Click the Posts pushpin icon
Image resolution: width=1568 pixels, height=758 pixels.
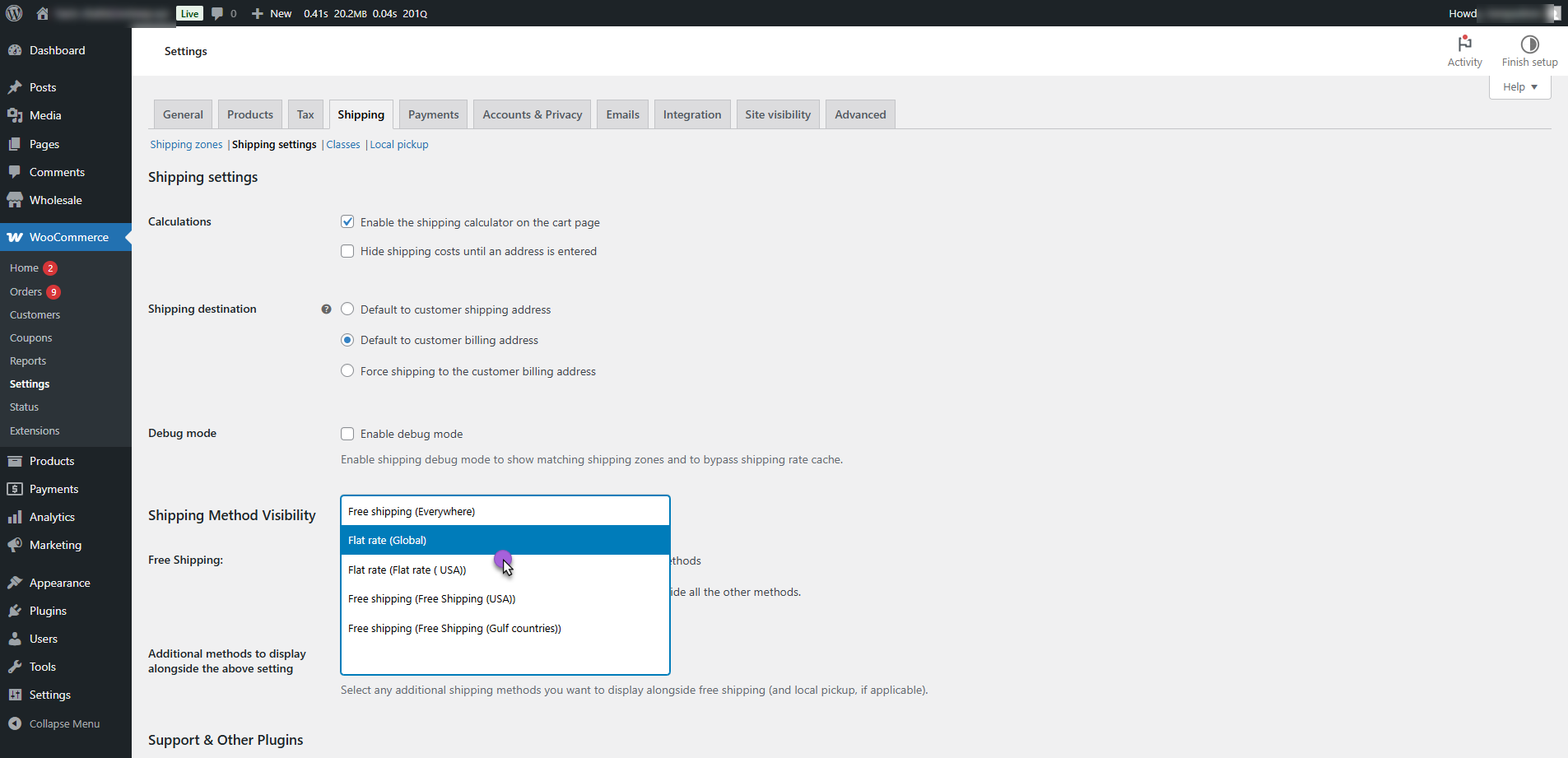pyautogui.click(x=15, y=87)
